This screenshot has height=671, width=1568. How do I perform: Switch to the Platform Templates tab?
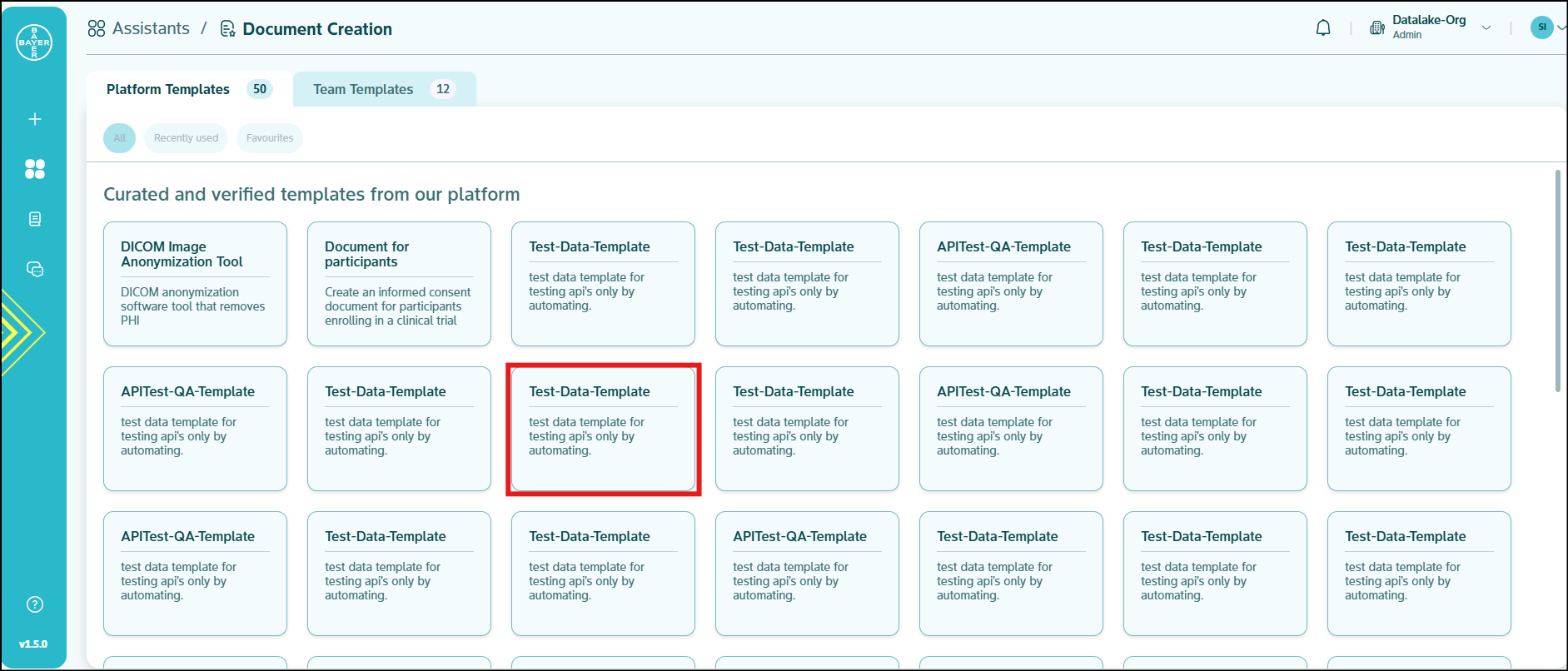(189, 89)
